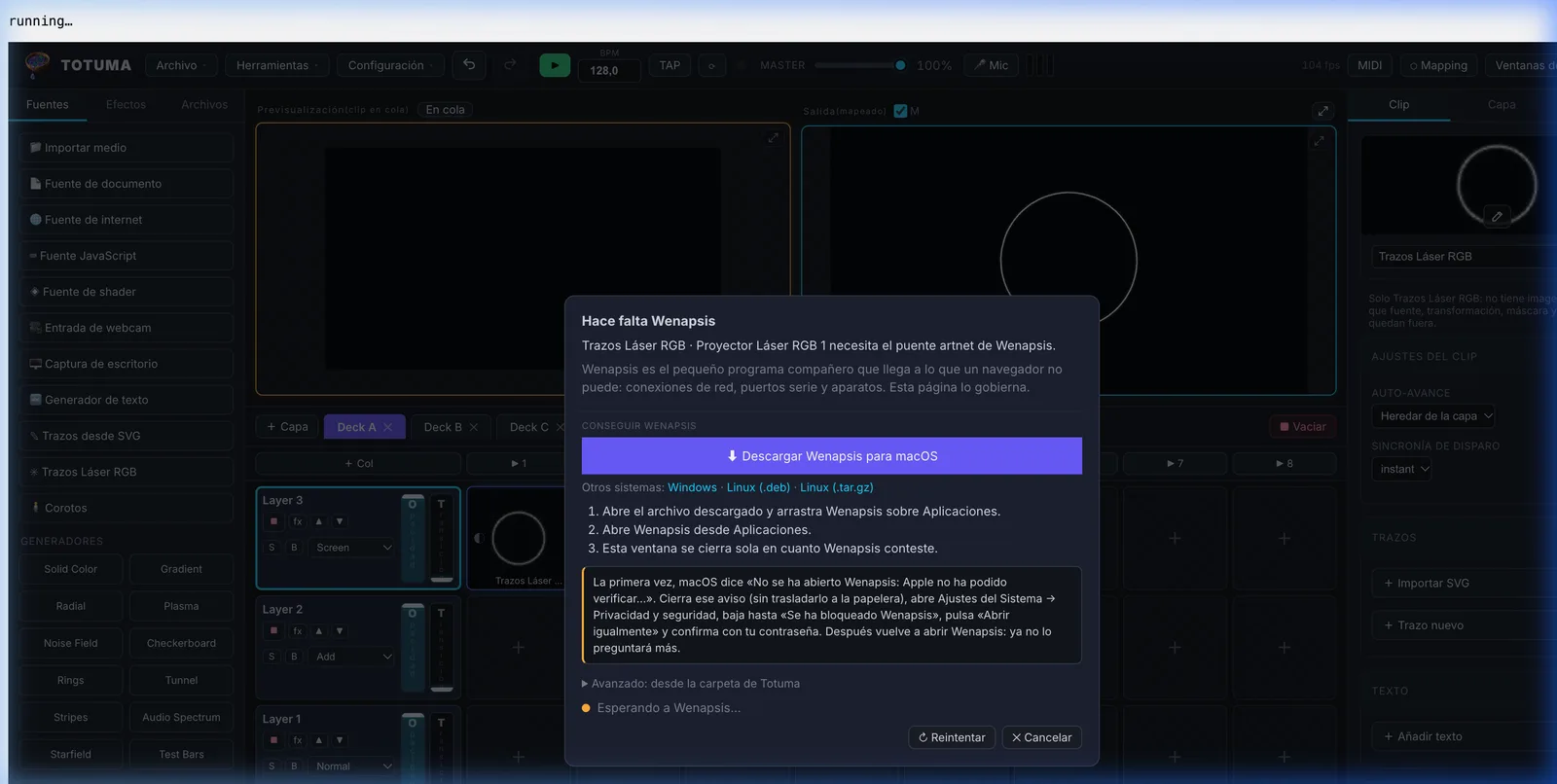Click the Mic button in the toolbar

pyautogui.click(x=992, y=65)
